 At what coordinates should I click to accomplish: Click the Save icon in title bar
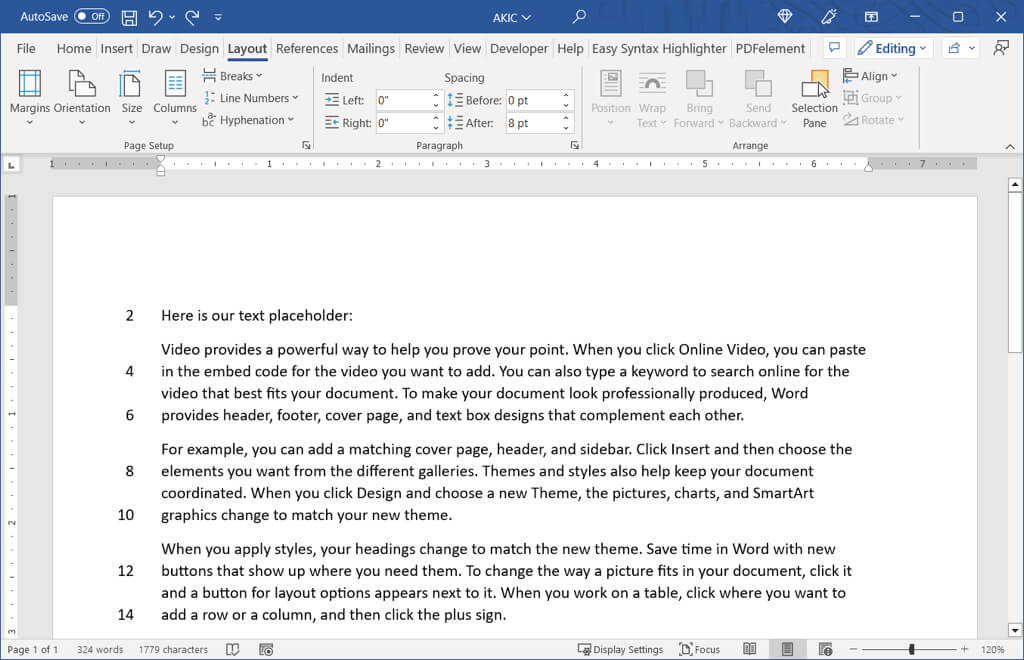129,17
